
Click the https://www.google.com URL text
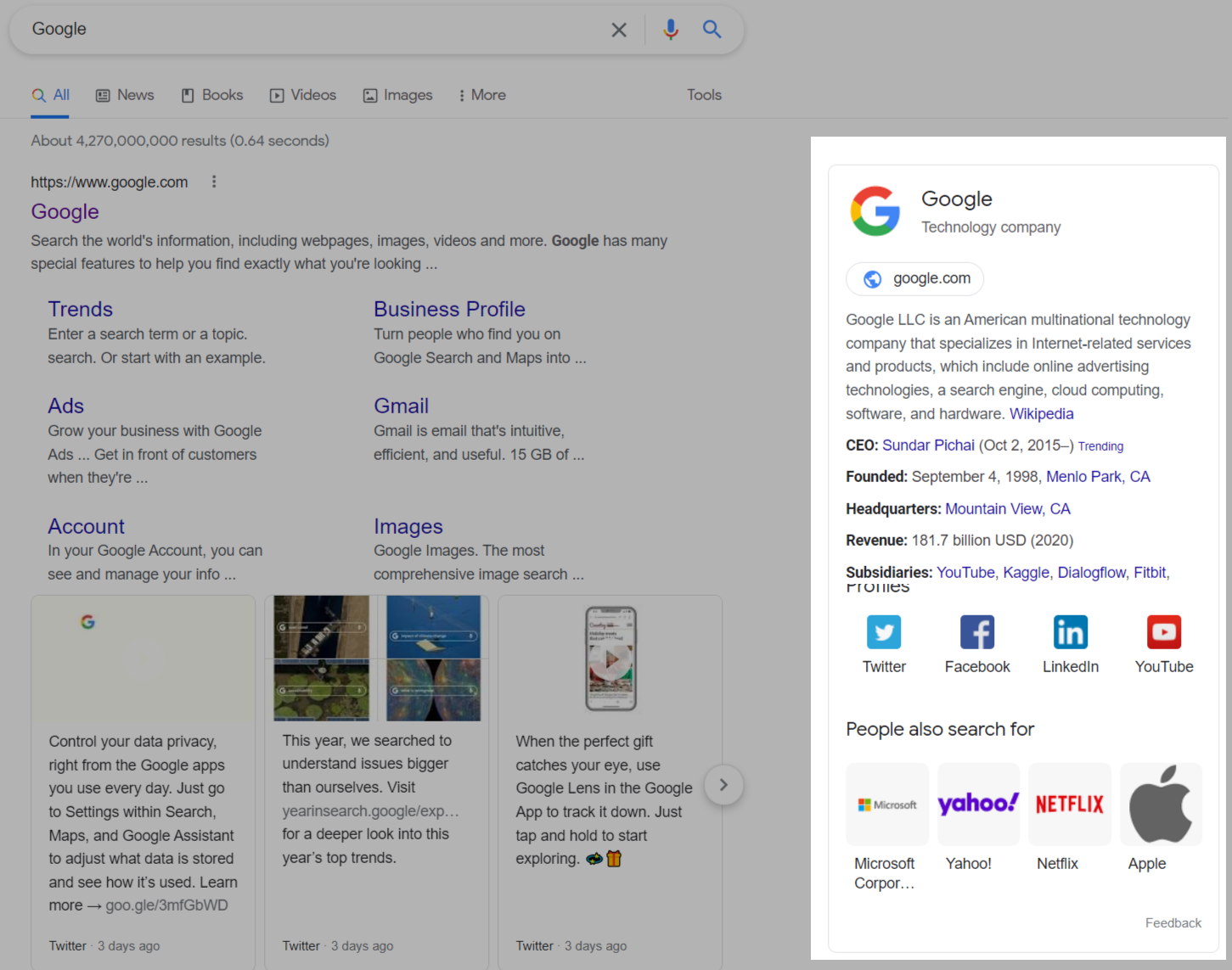(110, 182)
